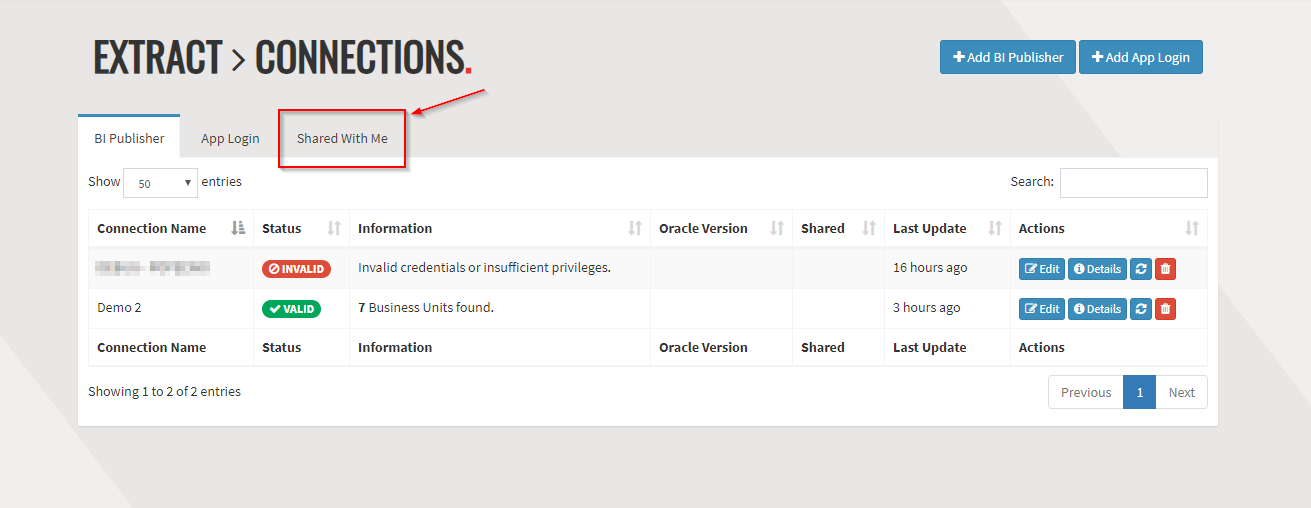Select the BI Publisher tab

point(129,139)
